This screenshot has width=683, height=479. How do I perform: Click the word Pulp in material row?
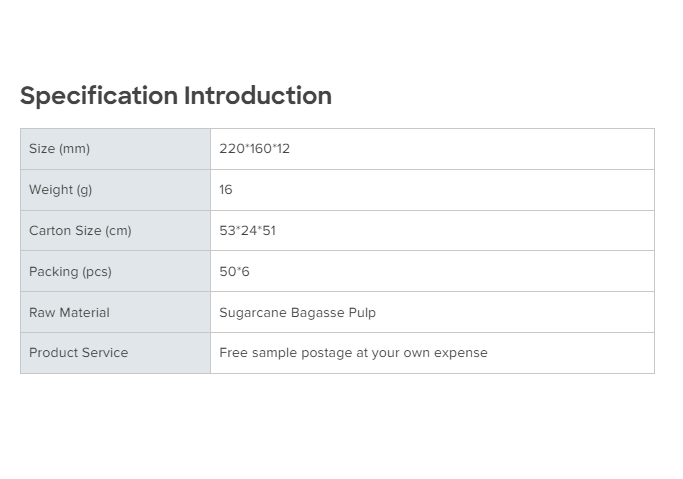coord(362,313)
